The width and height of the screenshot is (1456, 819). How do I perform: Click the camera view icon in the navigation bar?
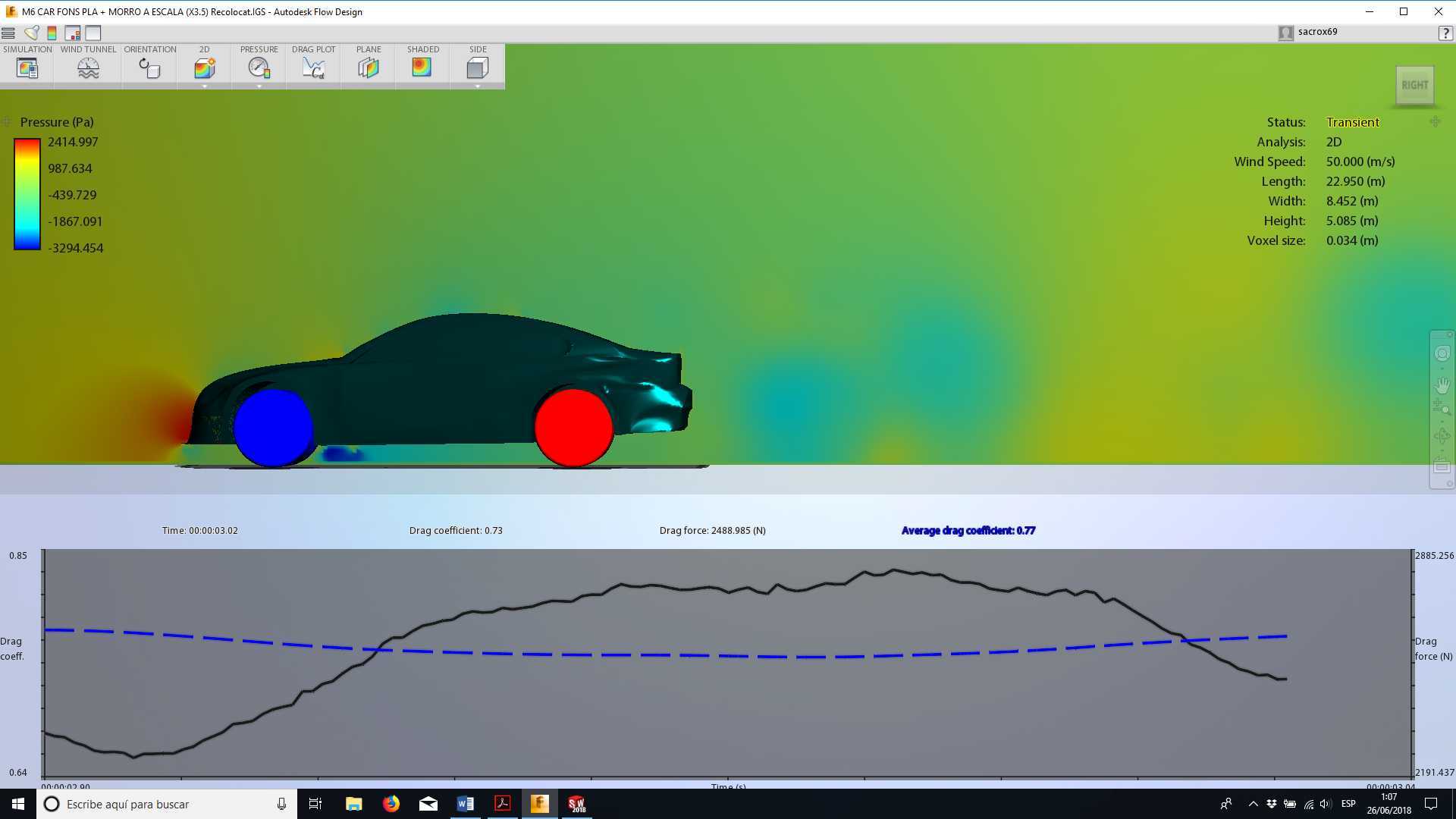(x=1442, y=466)
